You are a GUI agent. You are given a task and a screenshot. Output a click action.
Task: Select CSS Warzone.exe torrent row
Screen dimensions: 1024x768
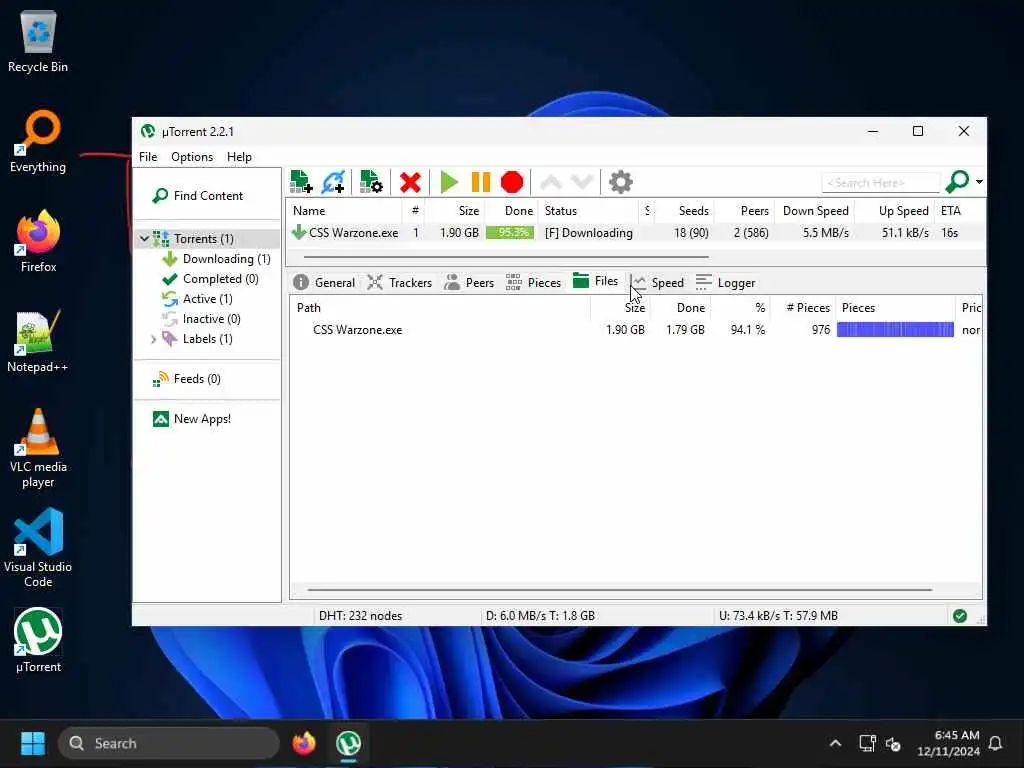(x=635, y=233)
